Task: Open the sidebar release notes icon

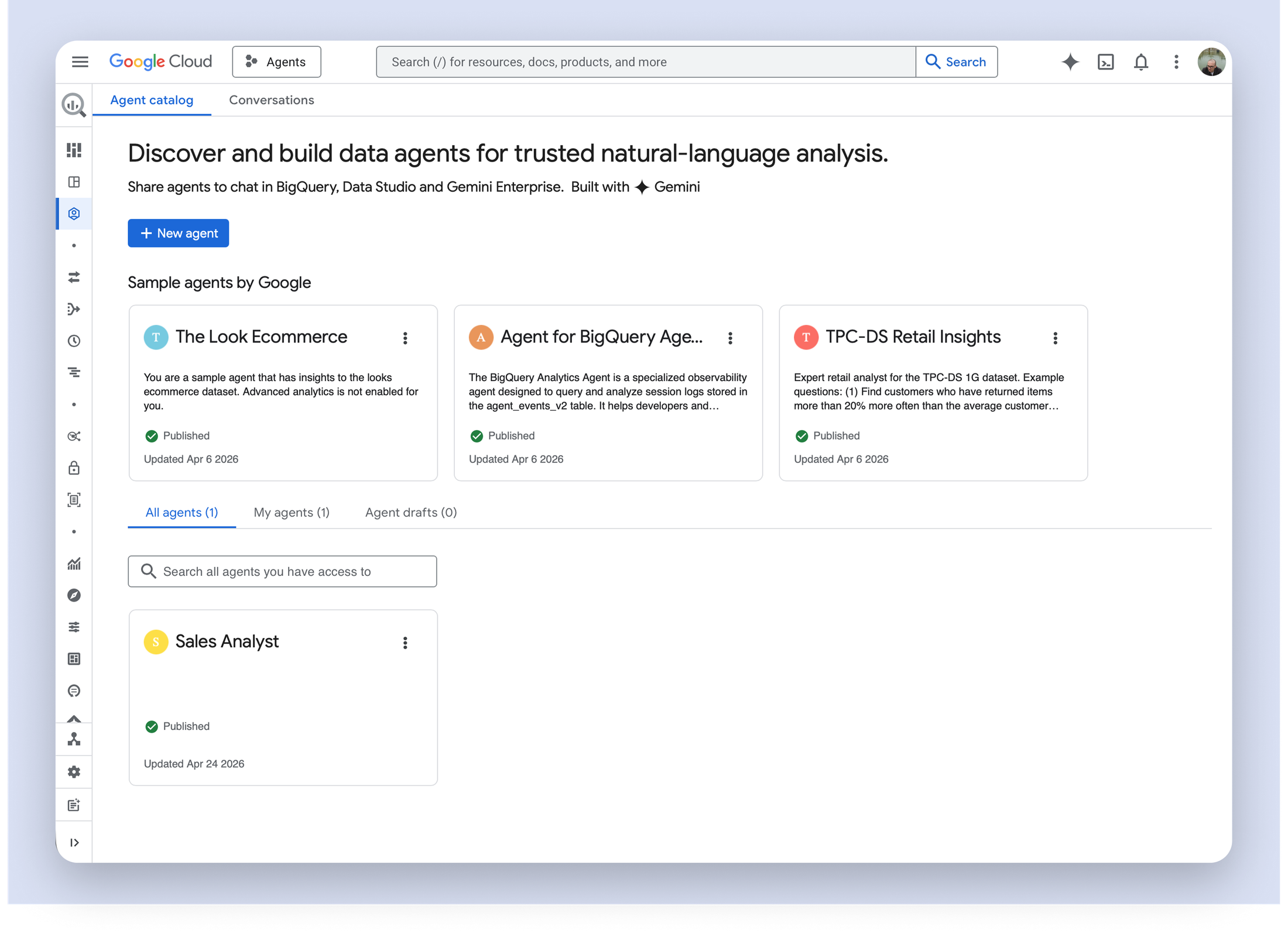Action: [x=74, y=805]
